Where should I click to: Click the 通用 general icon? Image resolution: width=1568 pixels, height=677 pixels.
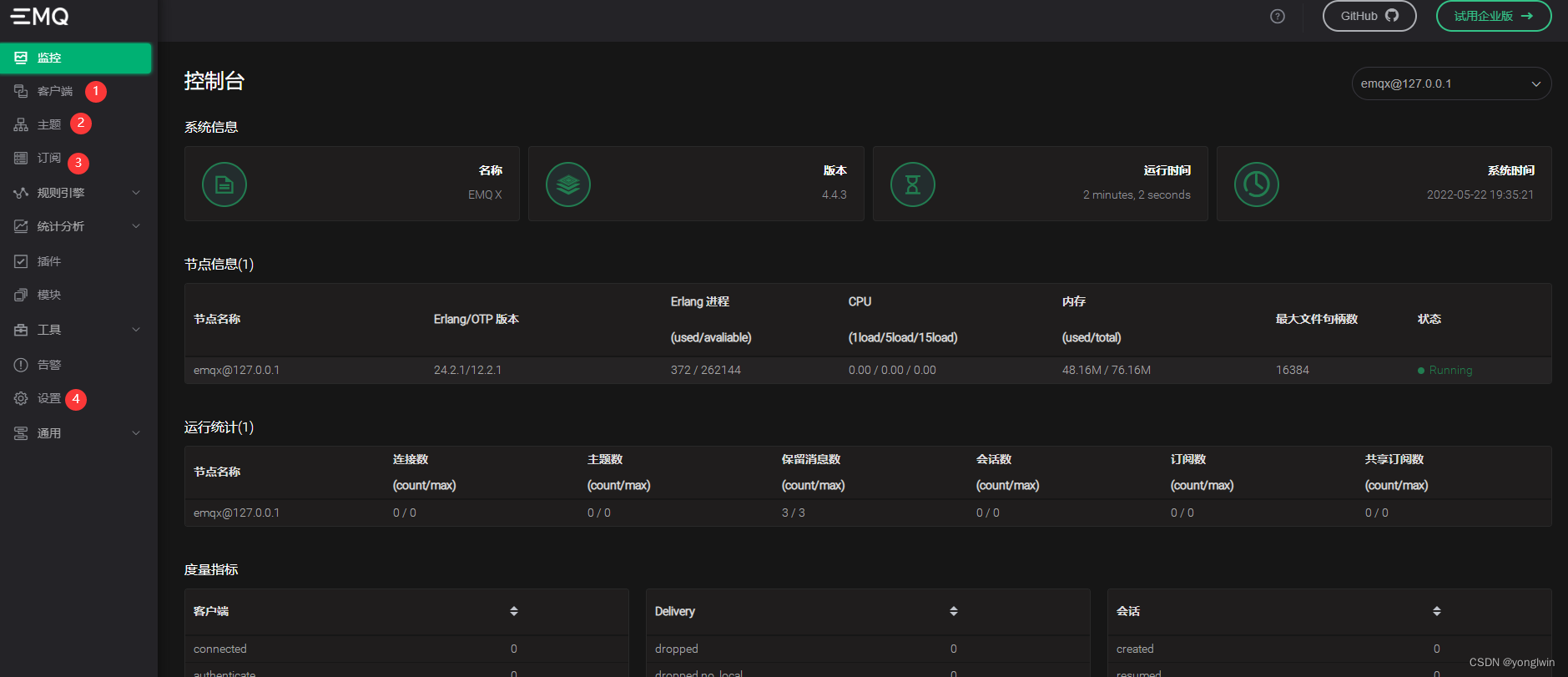21,433
